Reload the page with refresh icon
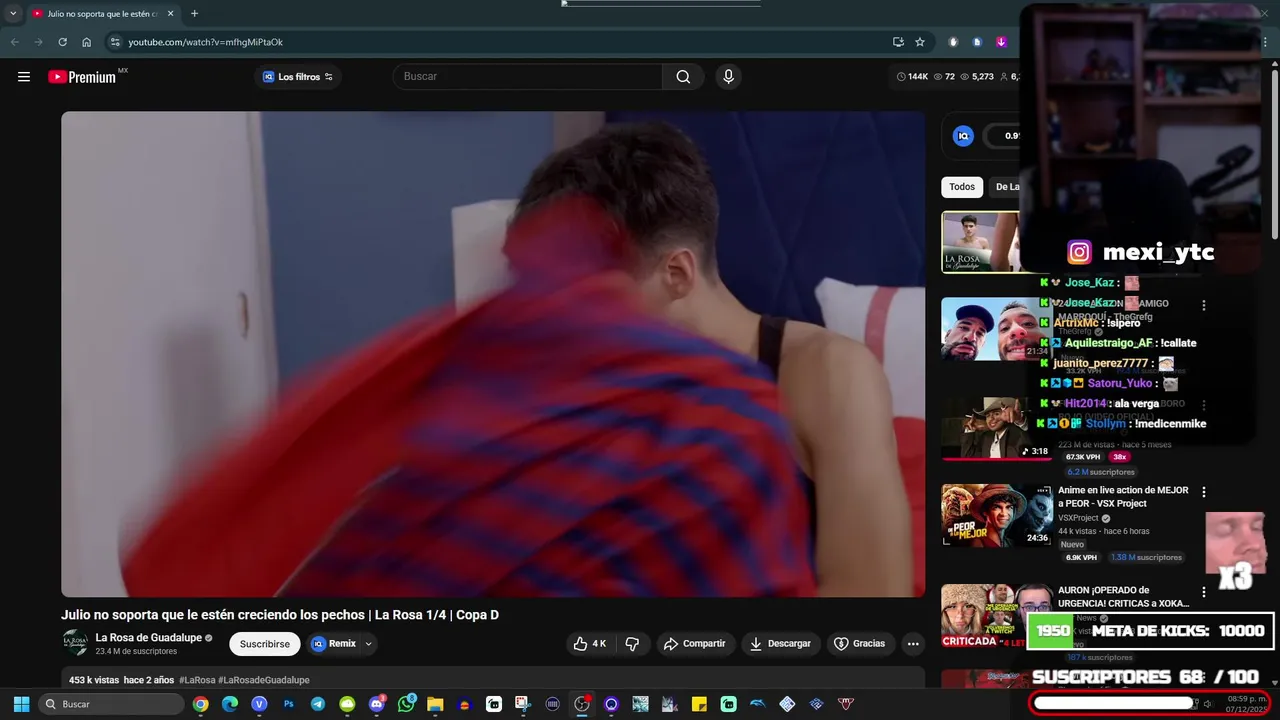The image size is (1280, 720). click(62, 42)
